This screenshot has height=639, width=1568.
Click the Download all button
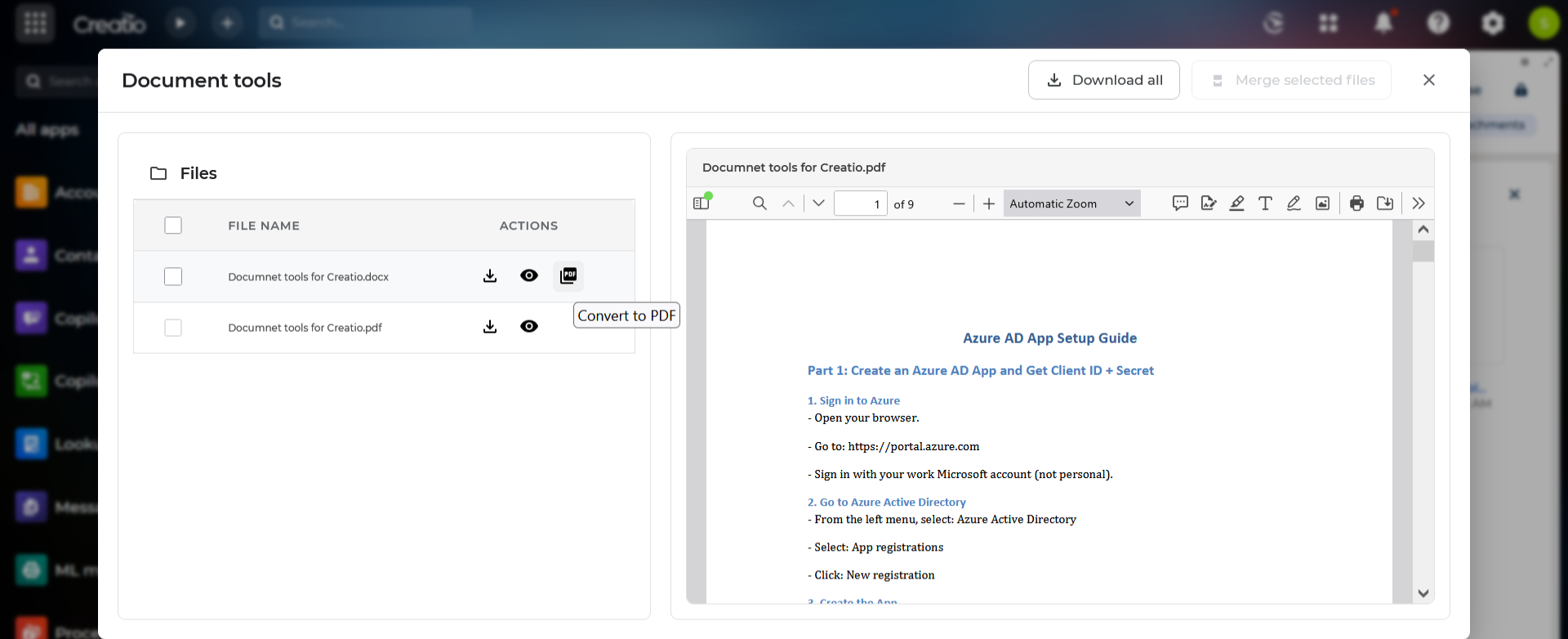[x=1103, y=80]
